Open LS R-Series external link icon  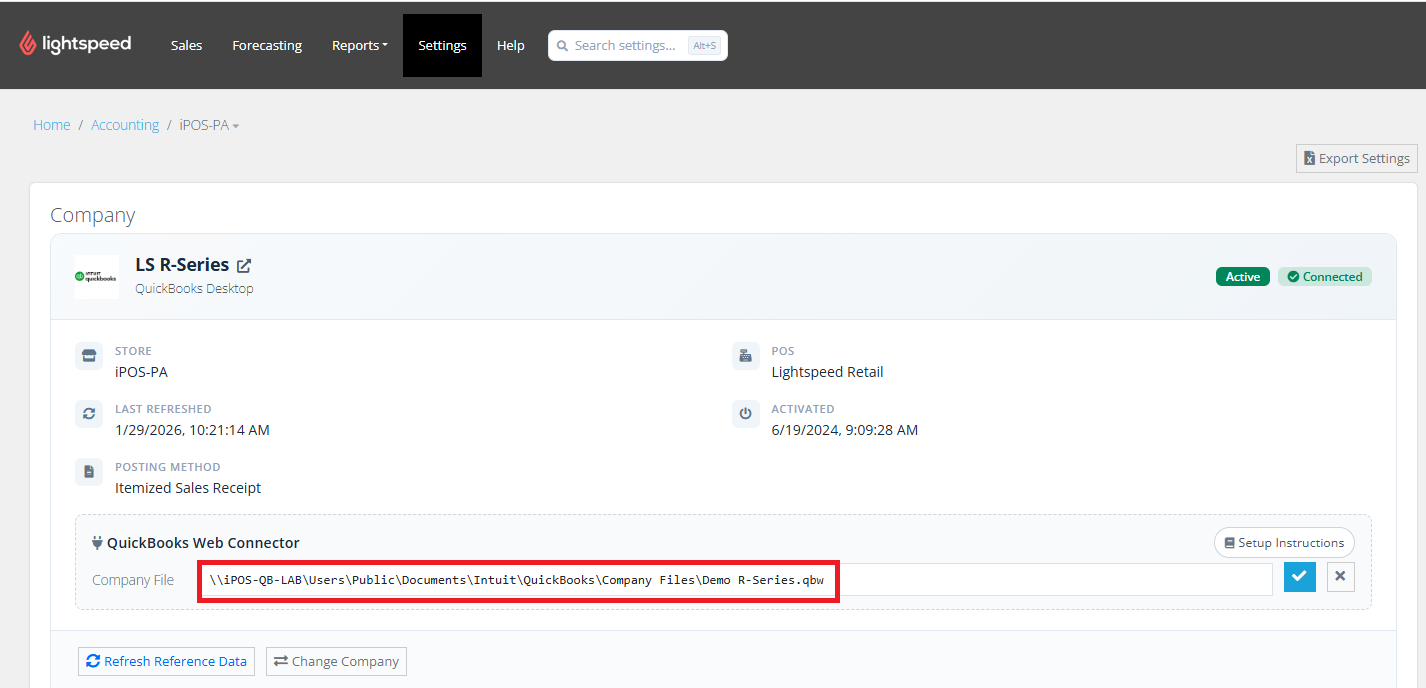pyautogui.click(x=244, y=265)
